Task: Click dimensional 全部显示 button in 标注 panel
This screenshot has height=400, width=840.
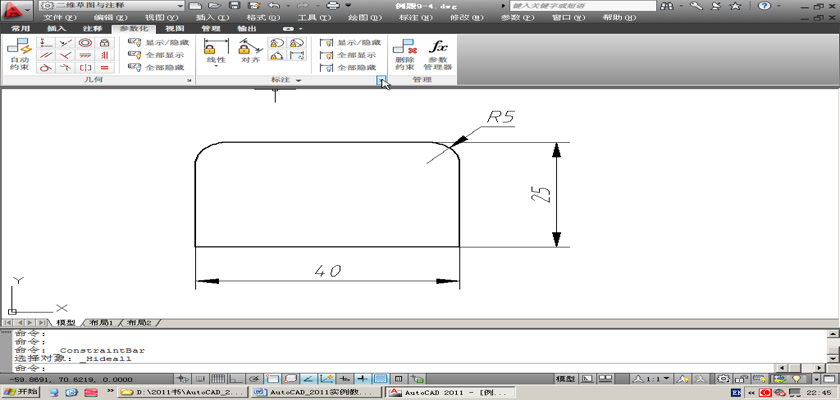Action: [x=348, y=55]
